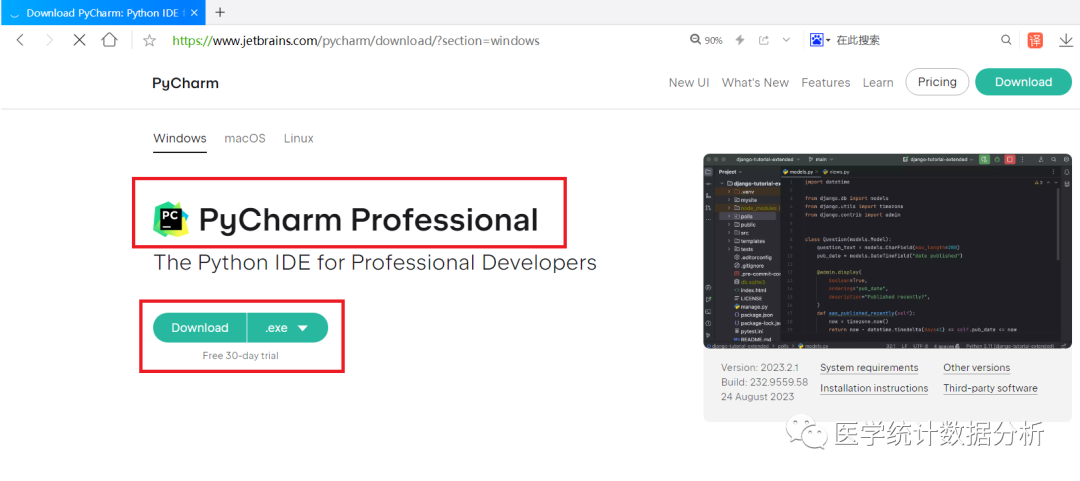Click the 'Free 30-day trial' text
This screenshot has height=481, width=1080.
coord(240,356)
